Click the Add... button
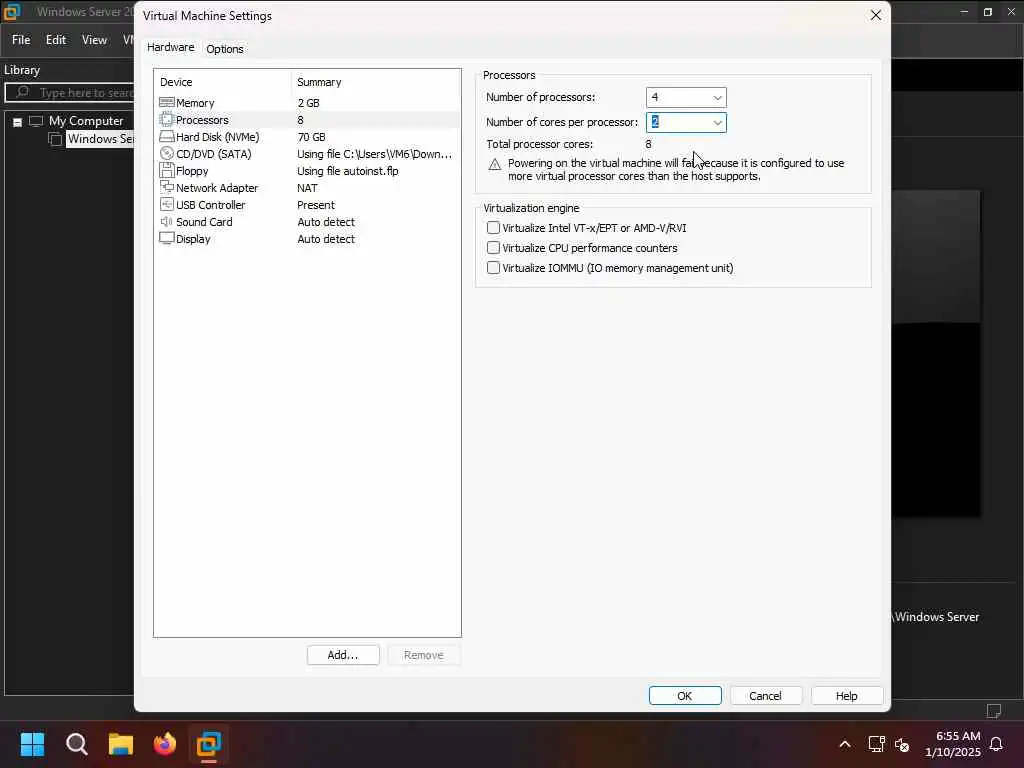 (x=343, y=655)
